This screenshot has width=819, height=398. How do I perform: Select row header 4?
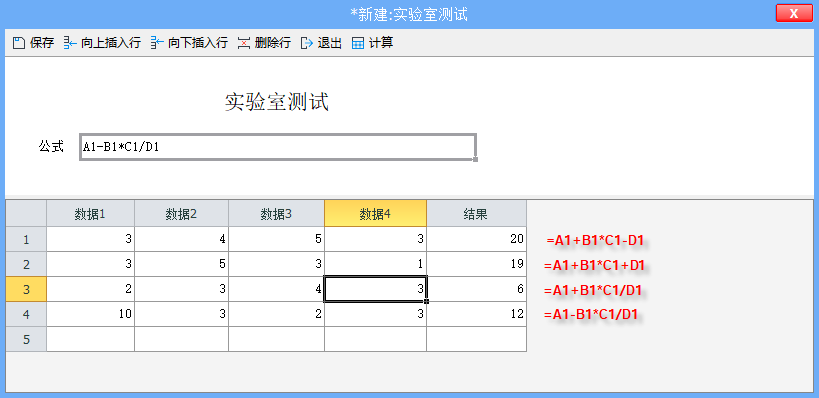pyautogui.click(x=26, y=314)
